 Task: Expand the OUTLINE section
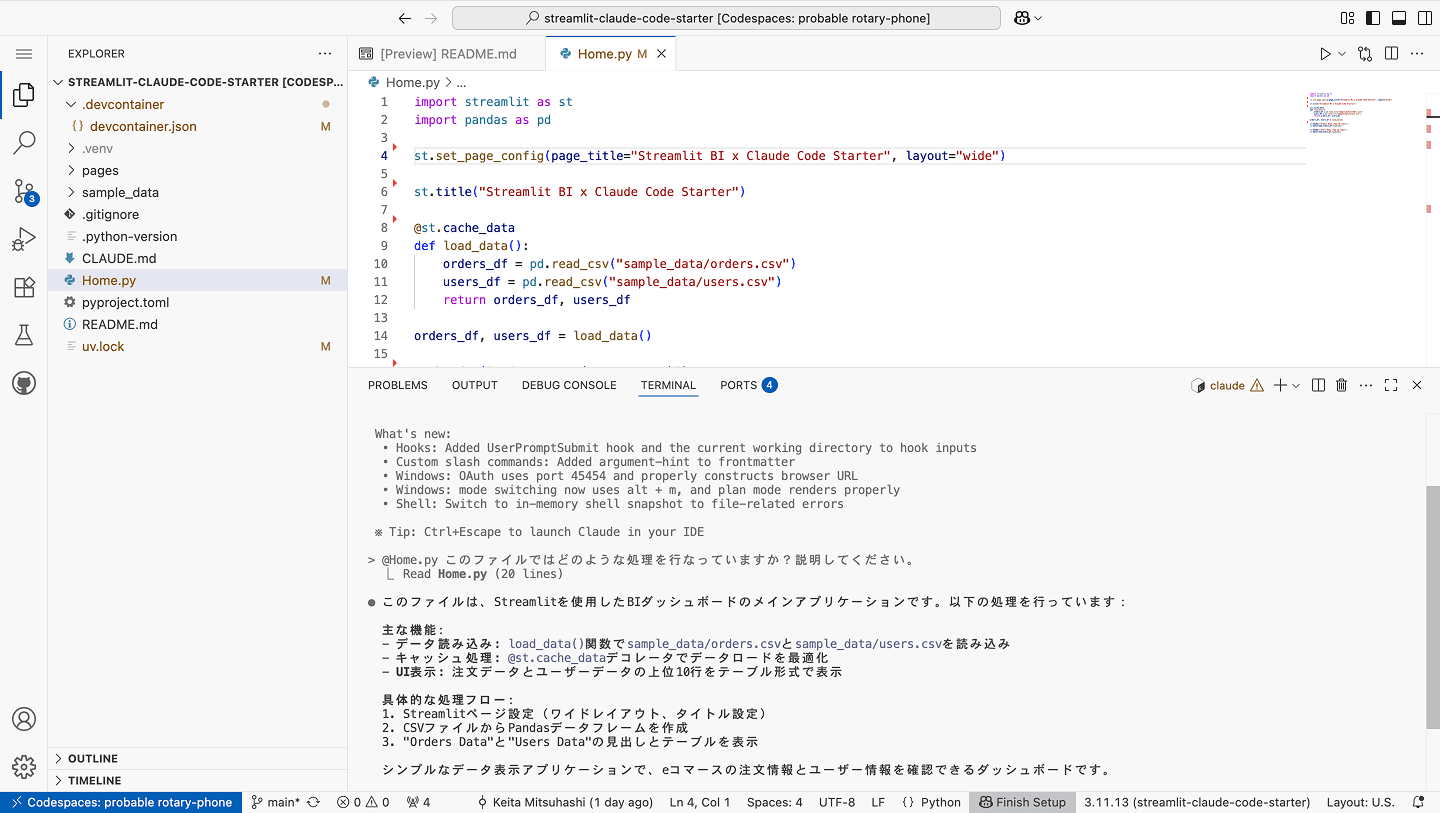click(93, 759)
